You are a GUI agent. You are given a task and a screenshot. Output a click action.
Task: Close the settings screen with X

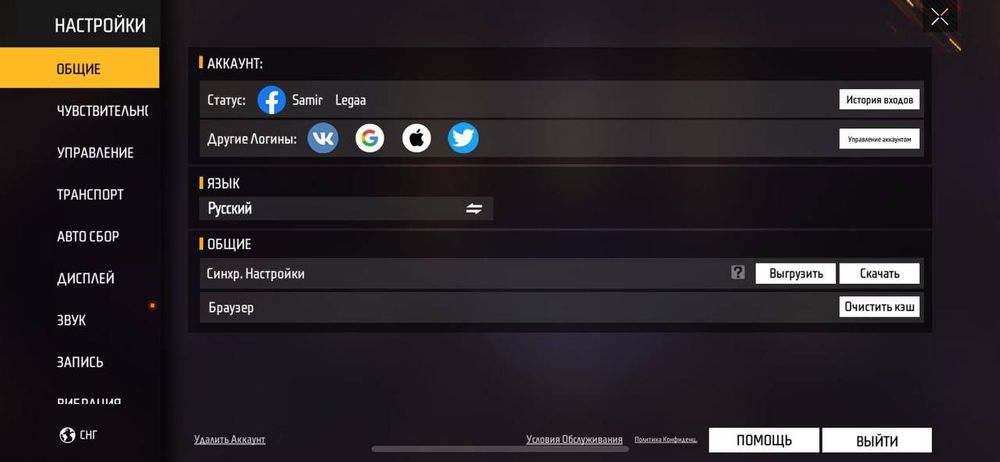939,17
